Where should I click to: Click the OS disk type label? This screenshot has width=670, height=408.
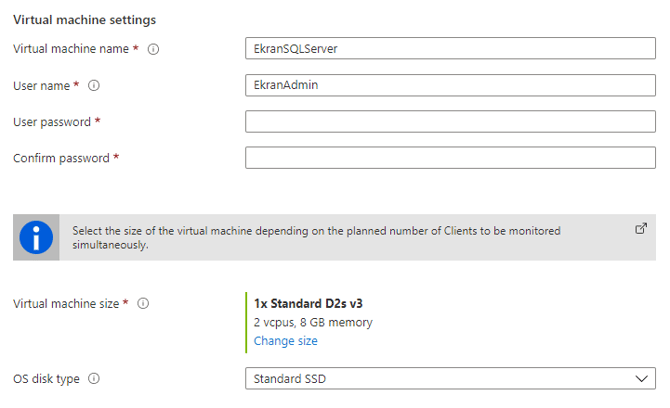46,379
